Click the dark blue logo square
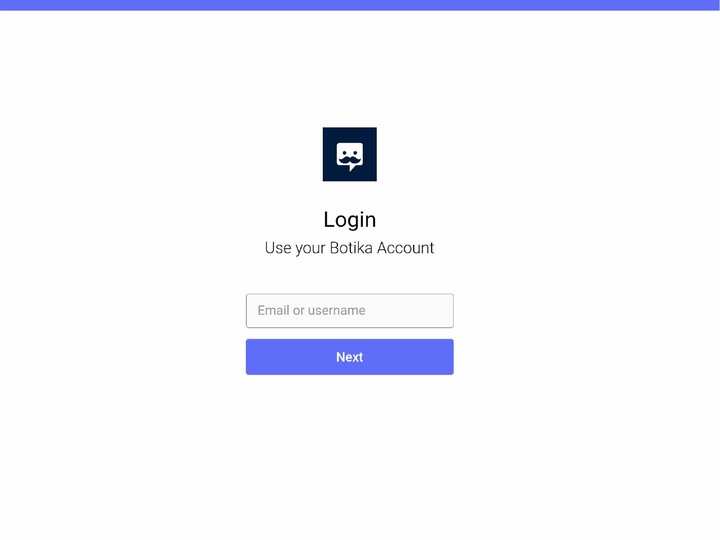 coord(349,154)
